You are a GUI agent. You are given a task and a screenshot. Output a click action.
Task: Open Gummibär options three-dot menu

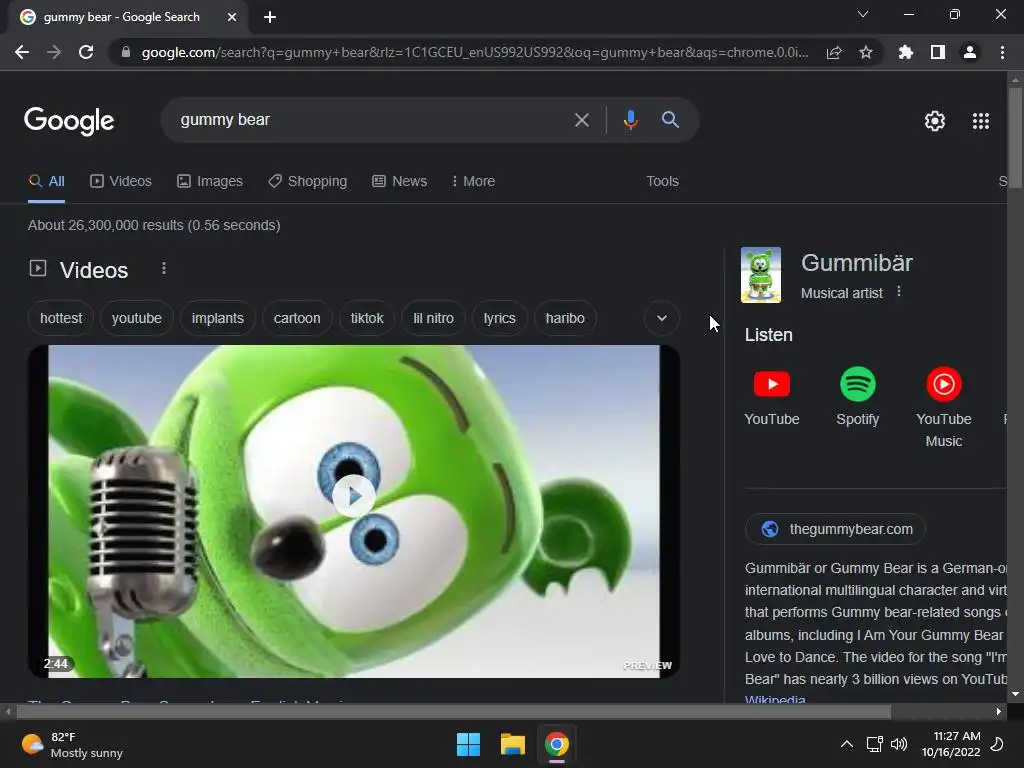tap(899, 291)
